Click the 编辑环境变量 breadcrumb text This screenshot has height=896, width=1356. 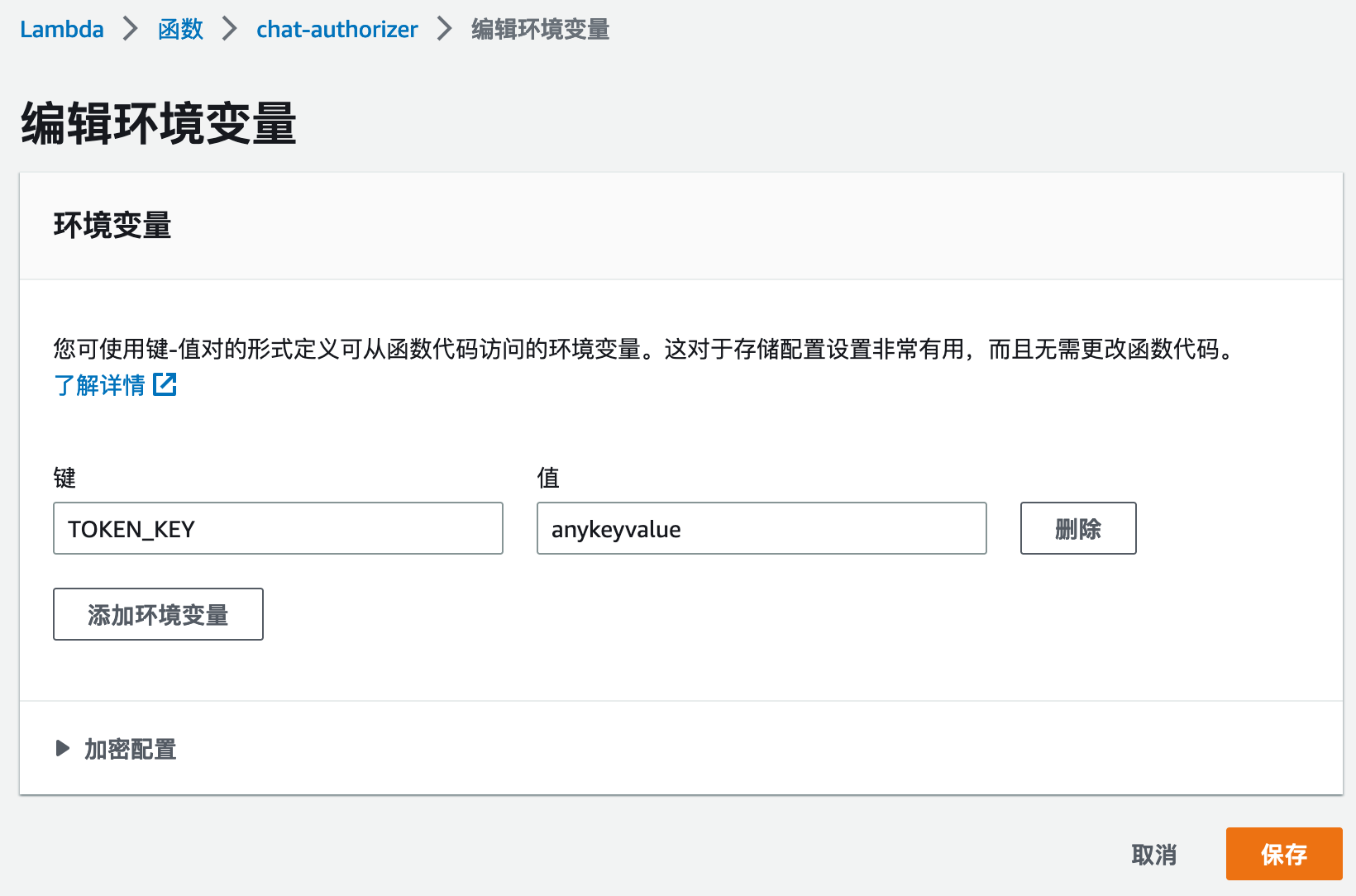[x=541, y=30]
